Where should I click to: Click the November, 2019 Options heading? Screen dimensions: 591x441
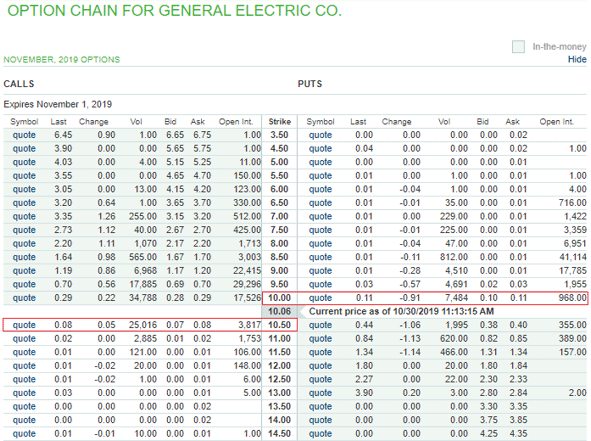(x=62, y=60)
